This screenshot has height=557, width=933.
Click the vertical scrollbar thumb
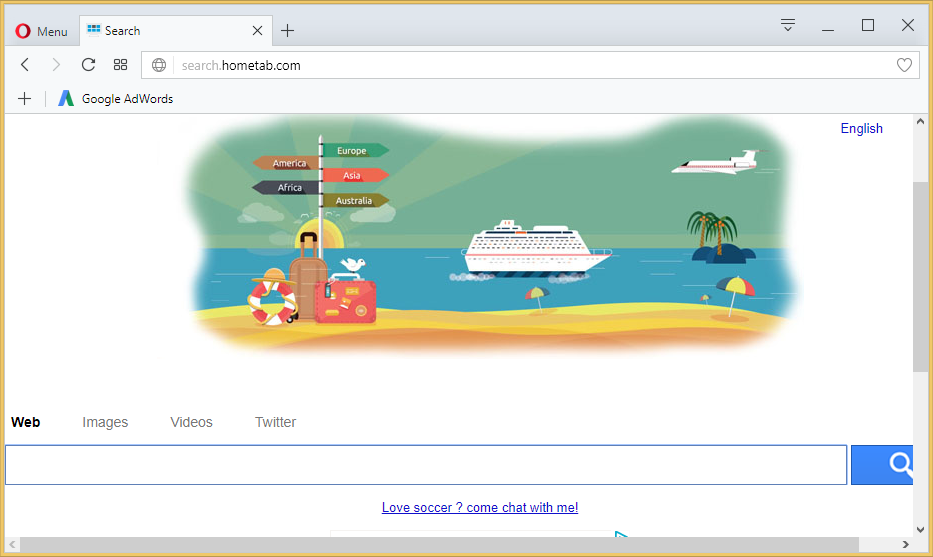[x=920, y=277]
